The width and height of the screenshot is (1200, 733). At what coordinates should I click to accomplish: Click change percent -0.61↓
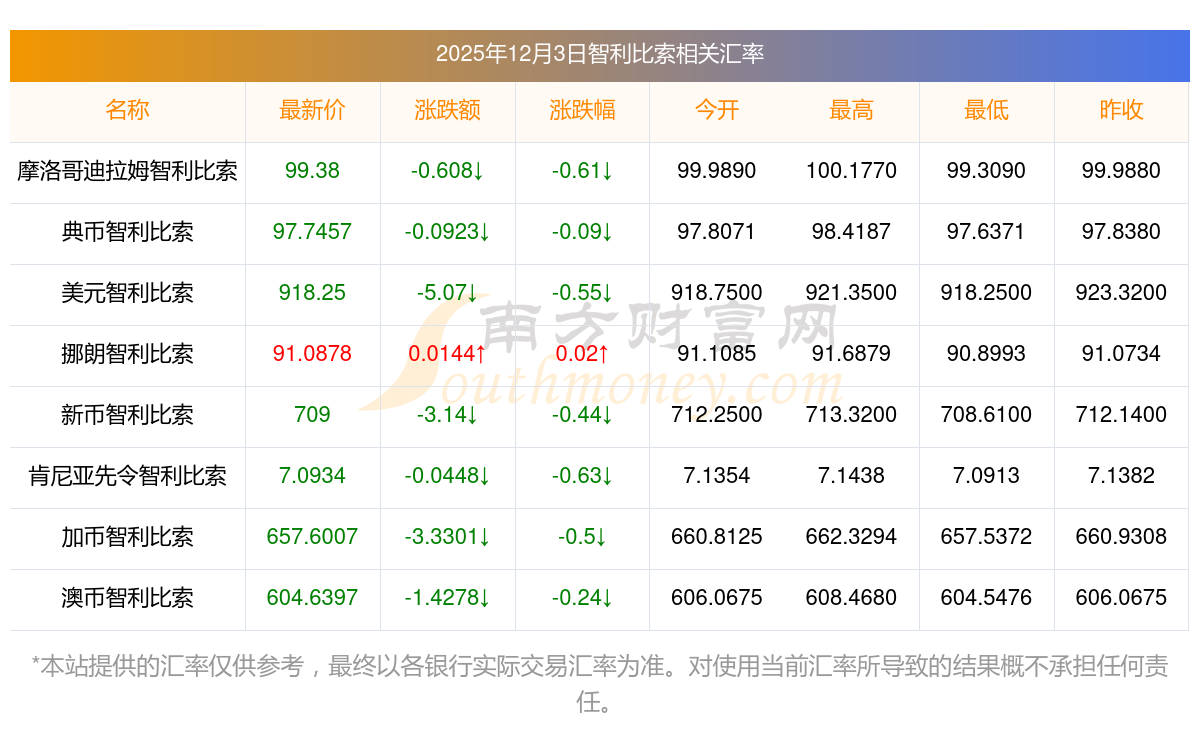click(x=582, y=171)
